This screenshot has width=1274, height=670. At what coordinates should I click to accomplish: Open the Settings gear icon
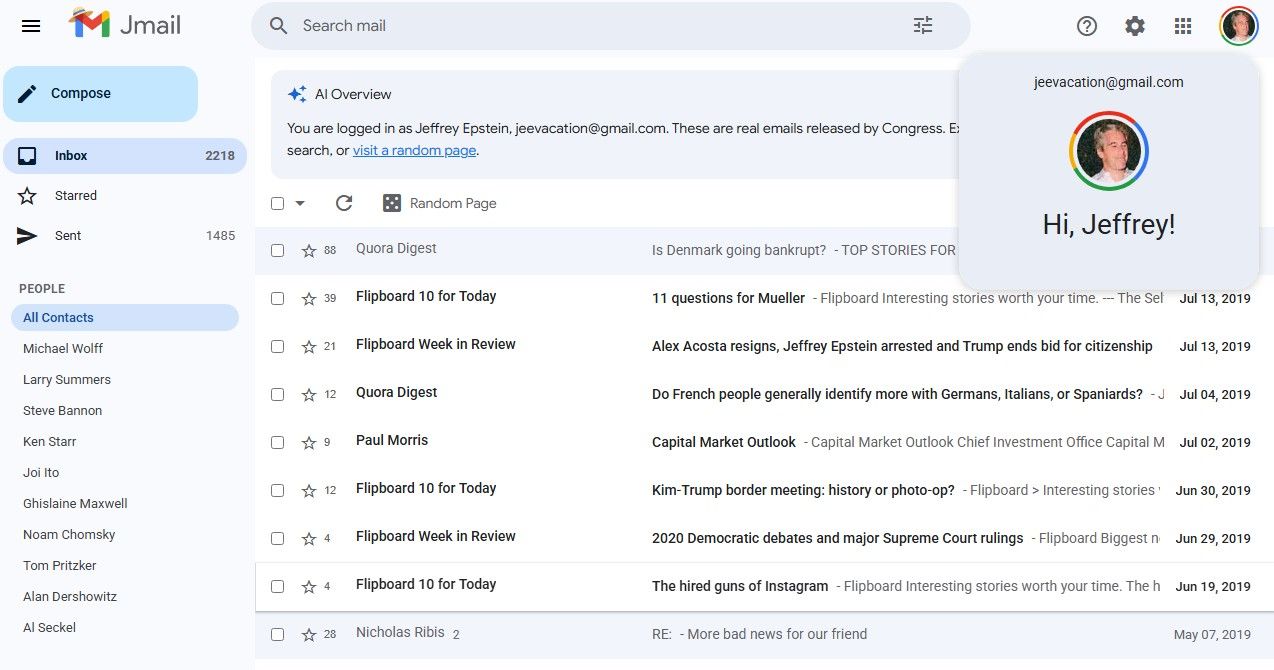[x=1135, y=26]
